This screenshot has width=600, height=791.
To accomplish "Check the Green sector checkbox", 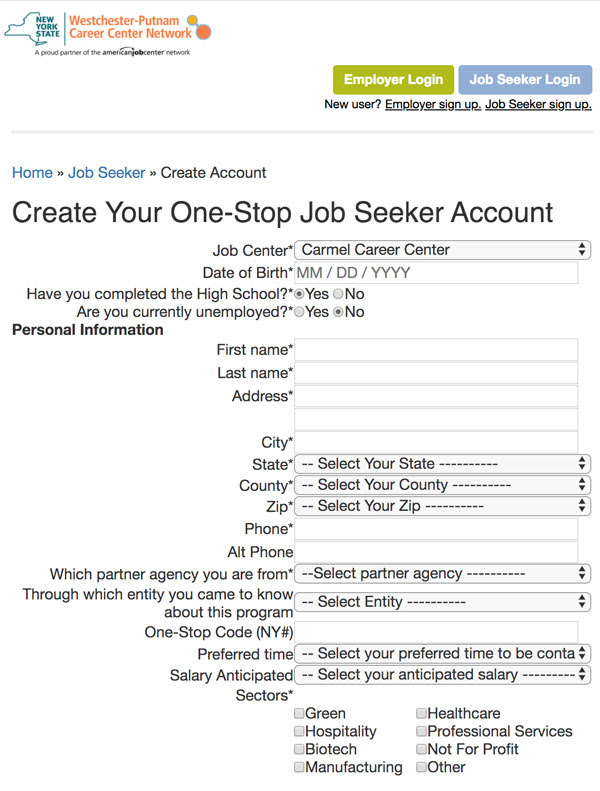I will tap(299, 714).
